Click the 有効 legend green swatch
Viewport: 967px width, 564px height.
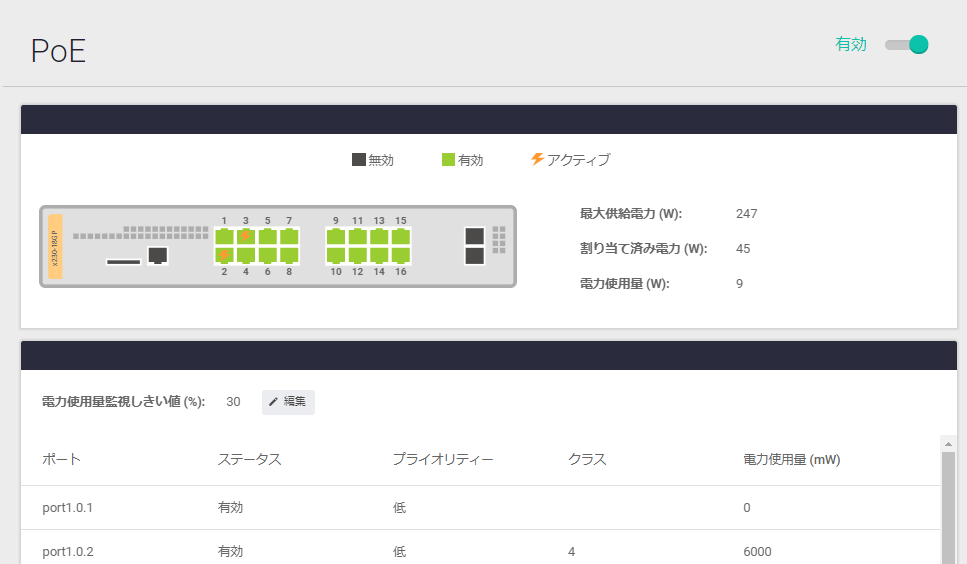[x=449, y=160]
